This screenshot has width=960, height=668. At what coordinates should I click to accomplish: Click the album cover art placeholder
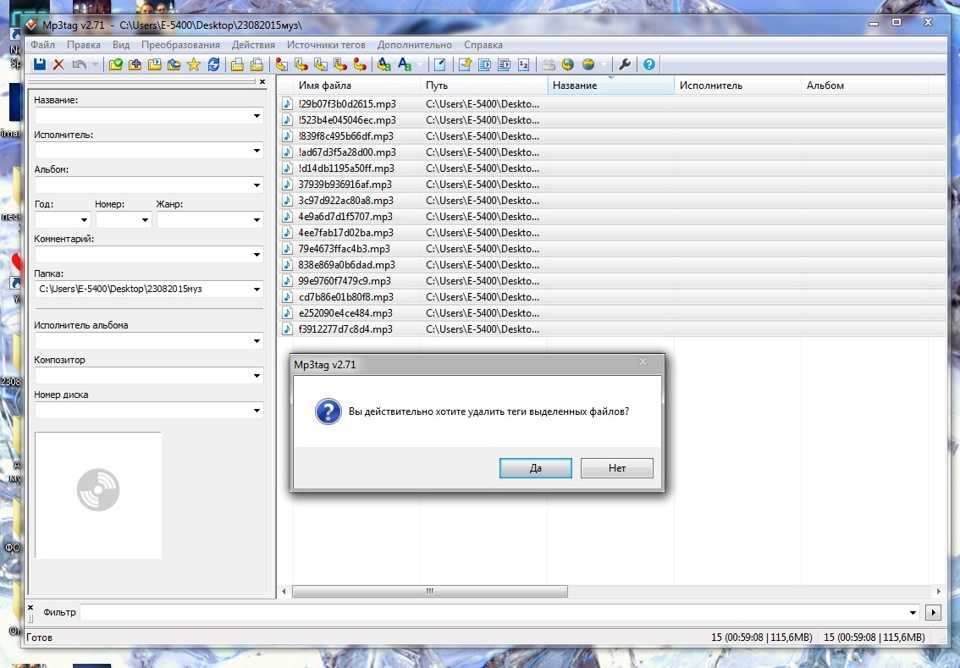coord(99,495)
